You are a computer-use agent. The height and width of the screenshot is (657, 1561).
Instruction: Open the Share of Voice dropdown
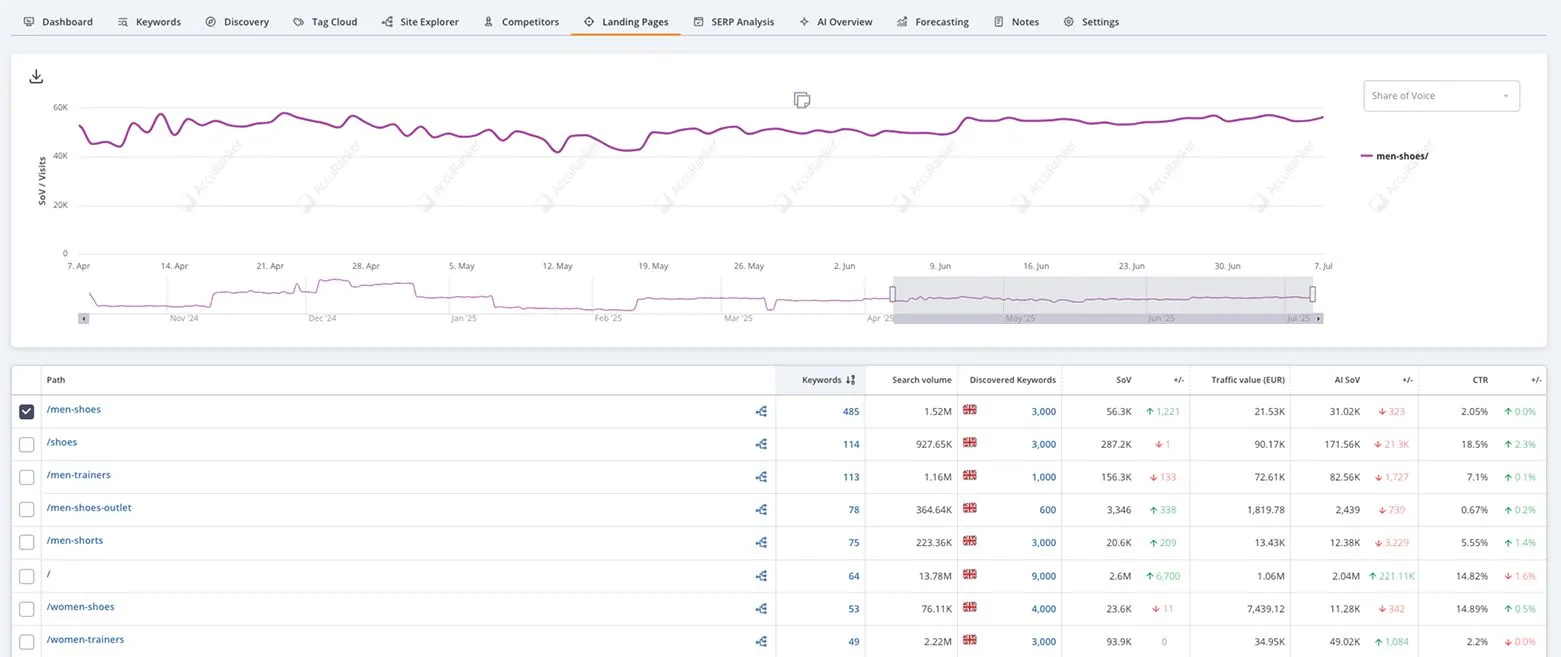click(1441, 96)
